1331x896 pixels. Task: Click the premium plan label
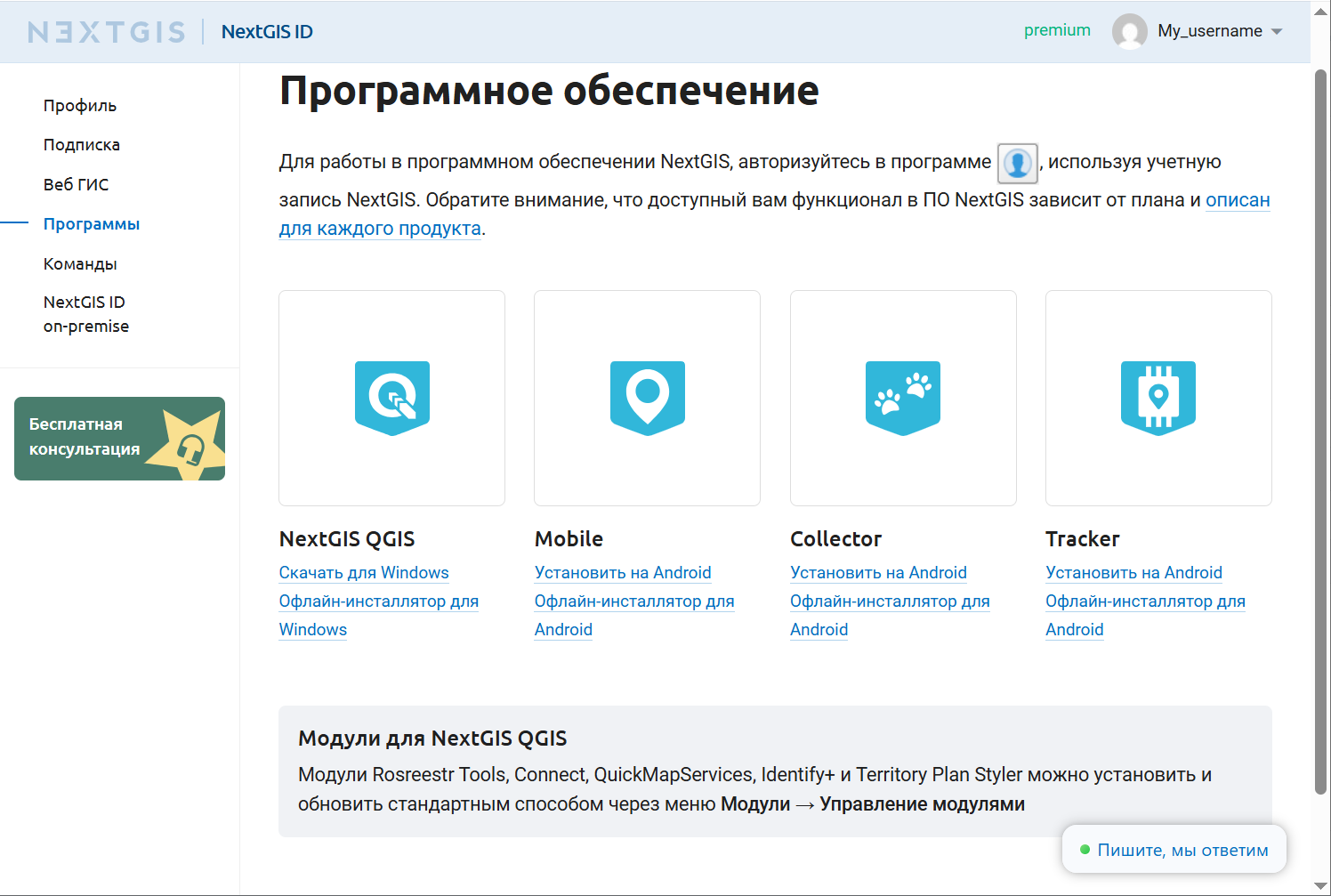pyautogui.click(x=1057, y=30)
